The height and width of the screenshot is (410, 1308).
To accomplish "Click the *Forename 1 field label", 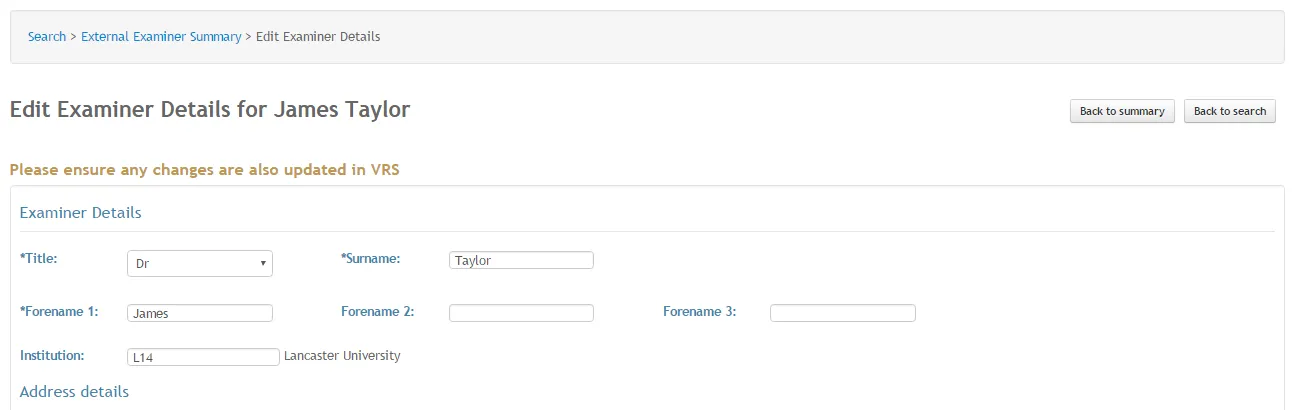I will click(59, 311).
